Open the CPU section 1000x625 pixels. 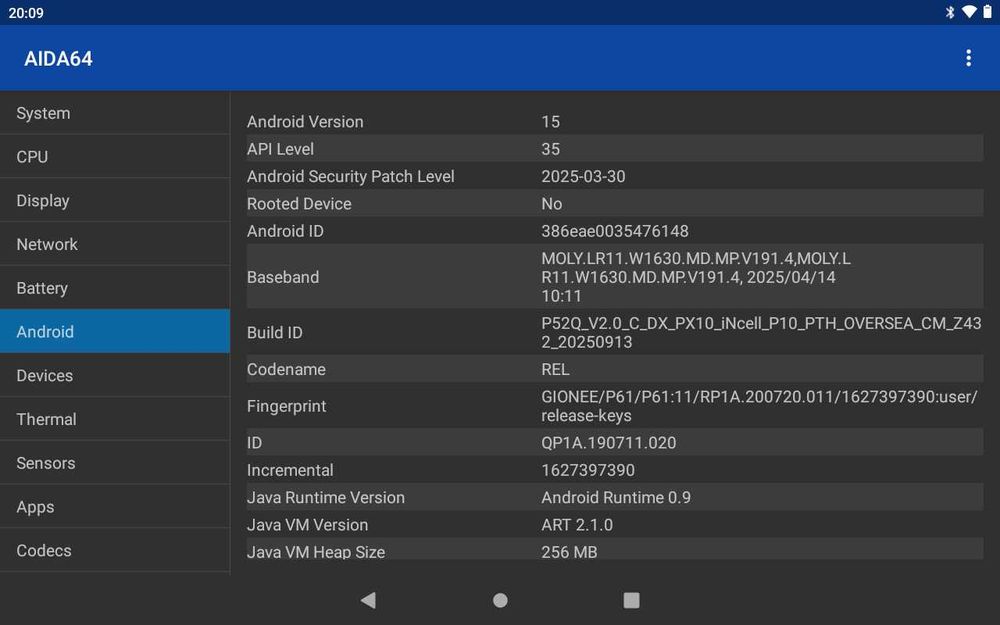[115, 156]
